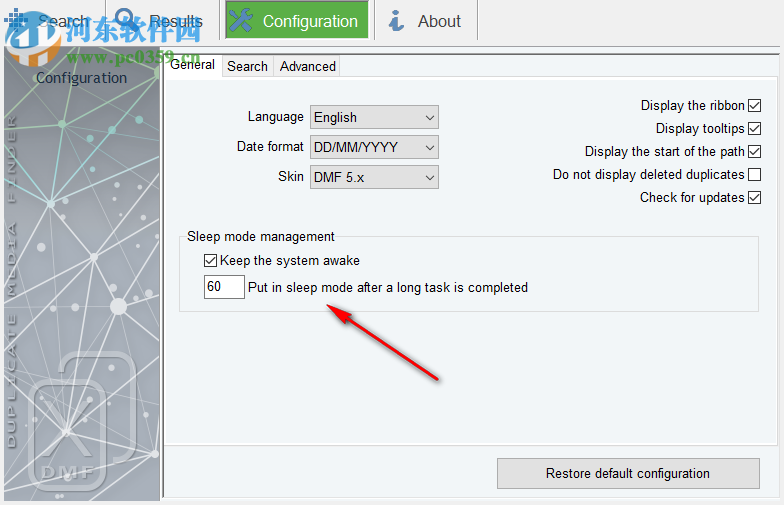Toggle Check for updates checkbox
Screen dimensions: 784x505
pos(754,198)
